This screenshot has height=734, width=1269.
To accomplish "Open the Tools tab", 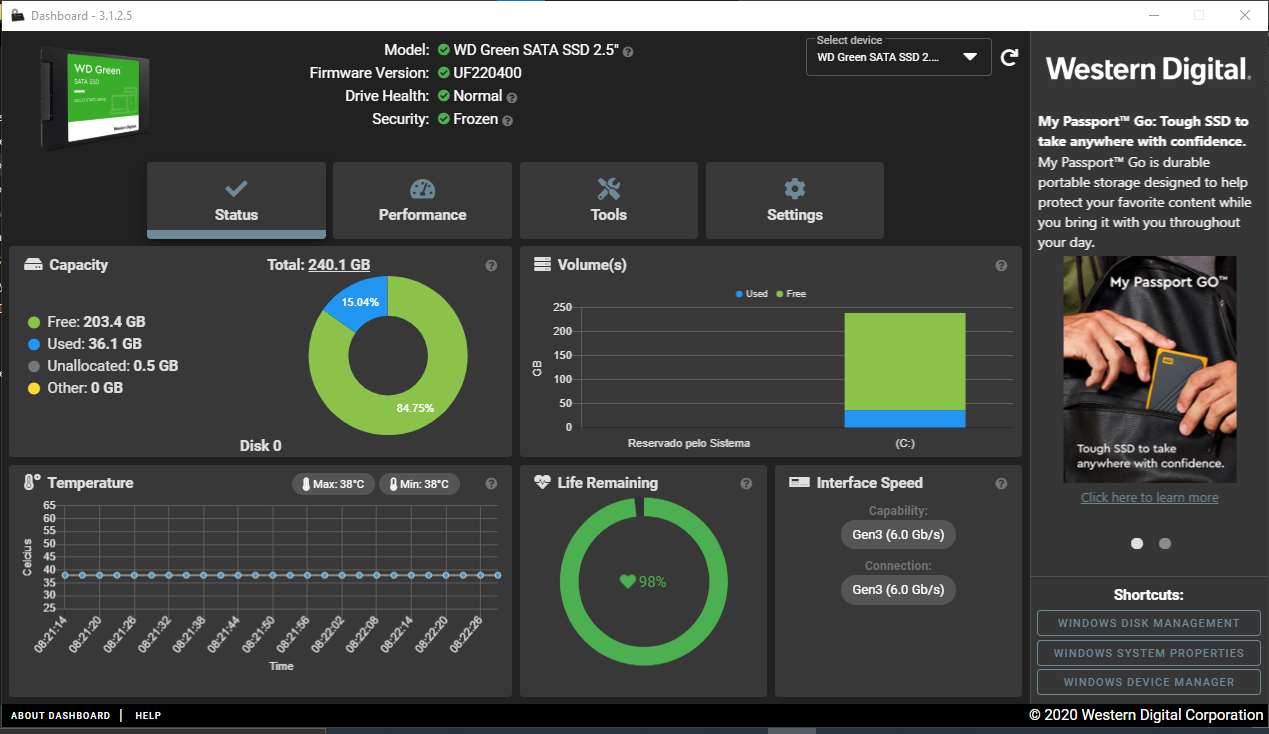I will [x=608, y=200].
